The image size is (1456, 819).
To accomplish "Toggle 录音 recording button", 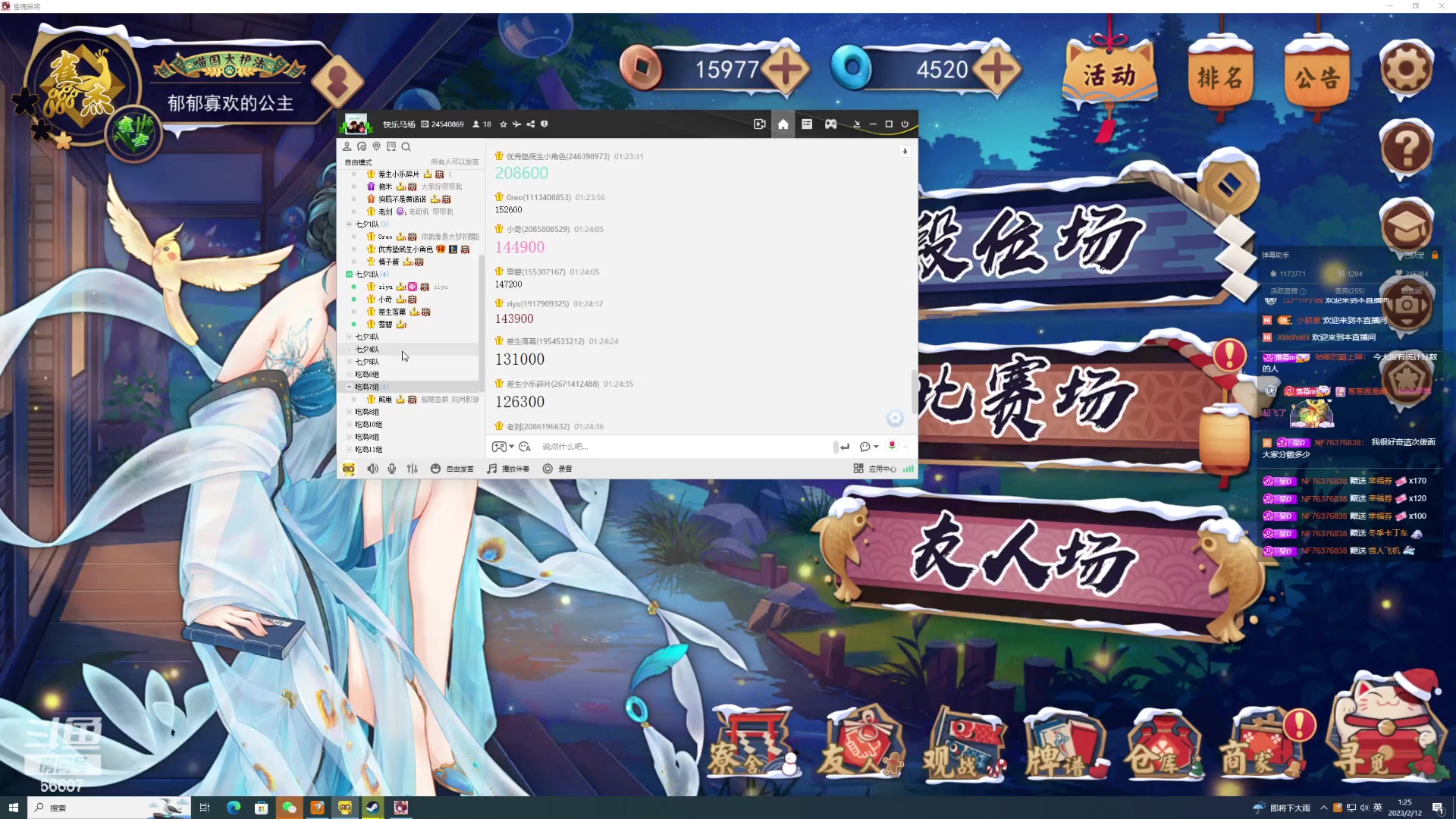I will click(x=557, y=469).
